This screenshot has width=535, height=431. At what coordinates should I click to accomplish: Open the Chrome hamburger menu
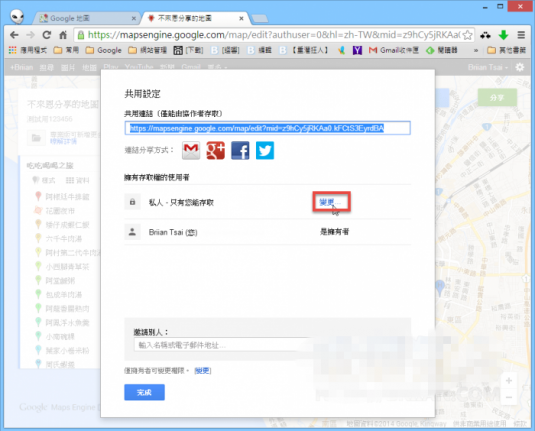coord(521,35)
